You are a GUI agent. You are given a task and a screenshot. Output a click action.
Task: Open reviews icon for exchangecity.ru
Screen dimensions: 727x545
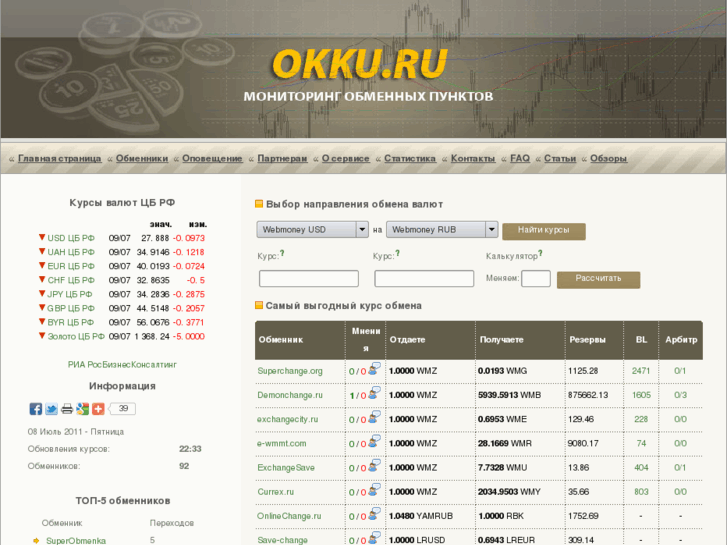[x=374, y=417]
